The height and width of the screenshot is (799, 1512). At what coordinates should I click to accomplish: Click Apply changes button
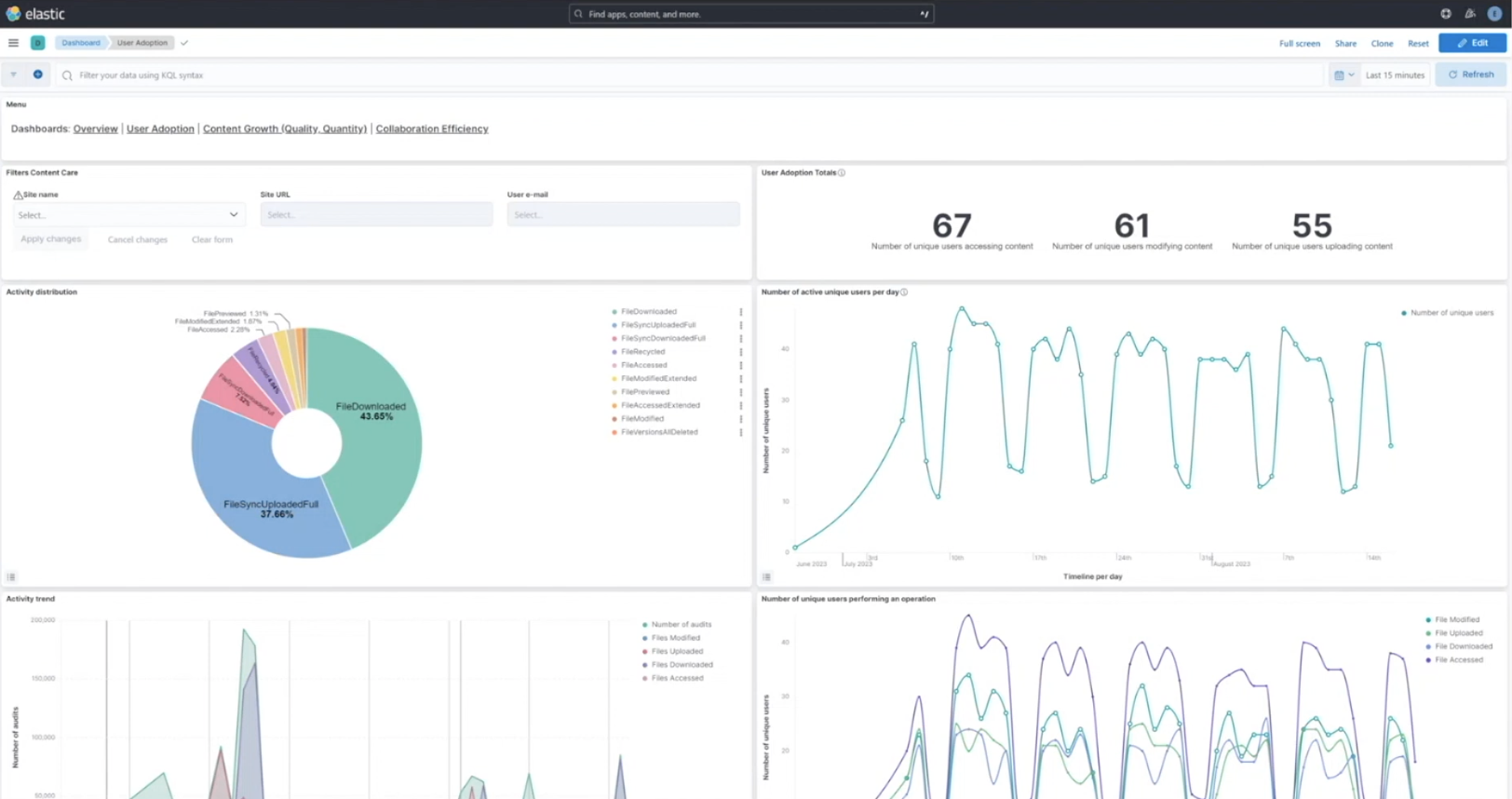[x=51, y=239]
